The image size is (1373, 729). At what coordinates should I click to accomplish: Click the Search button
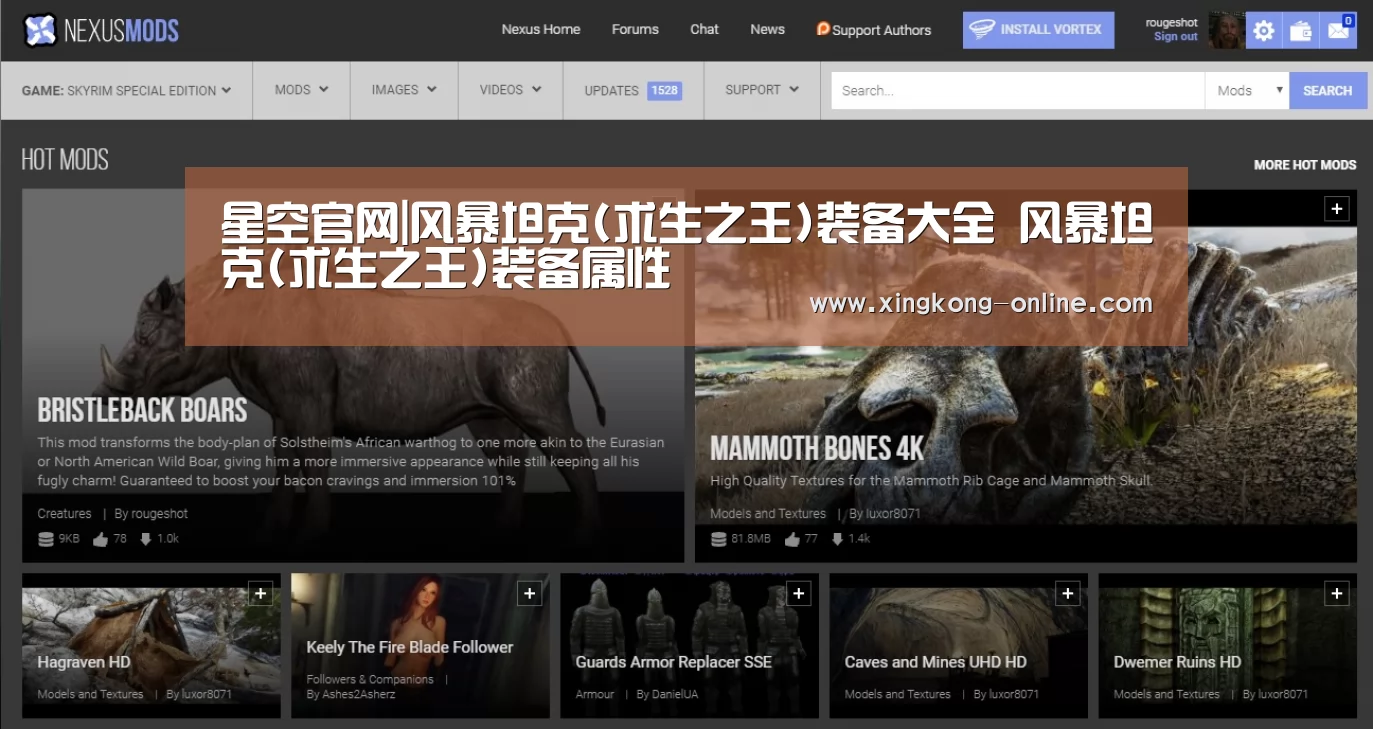pyautogui.click(x=1328, y=90)
